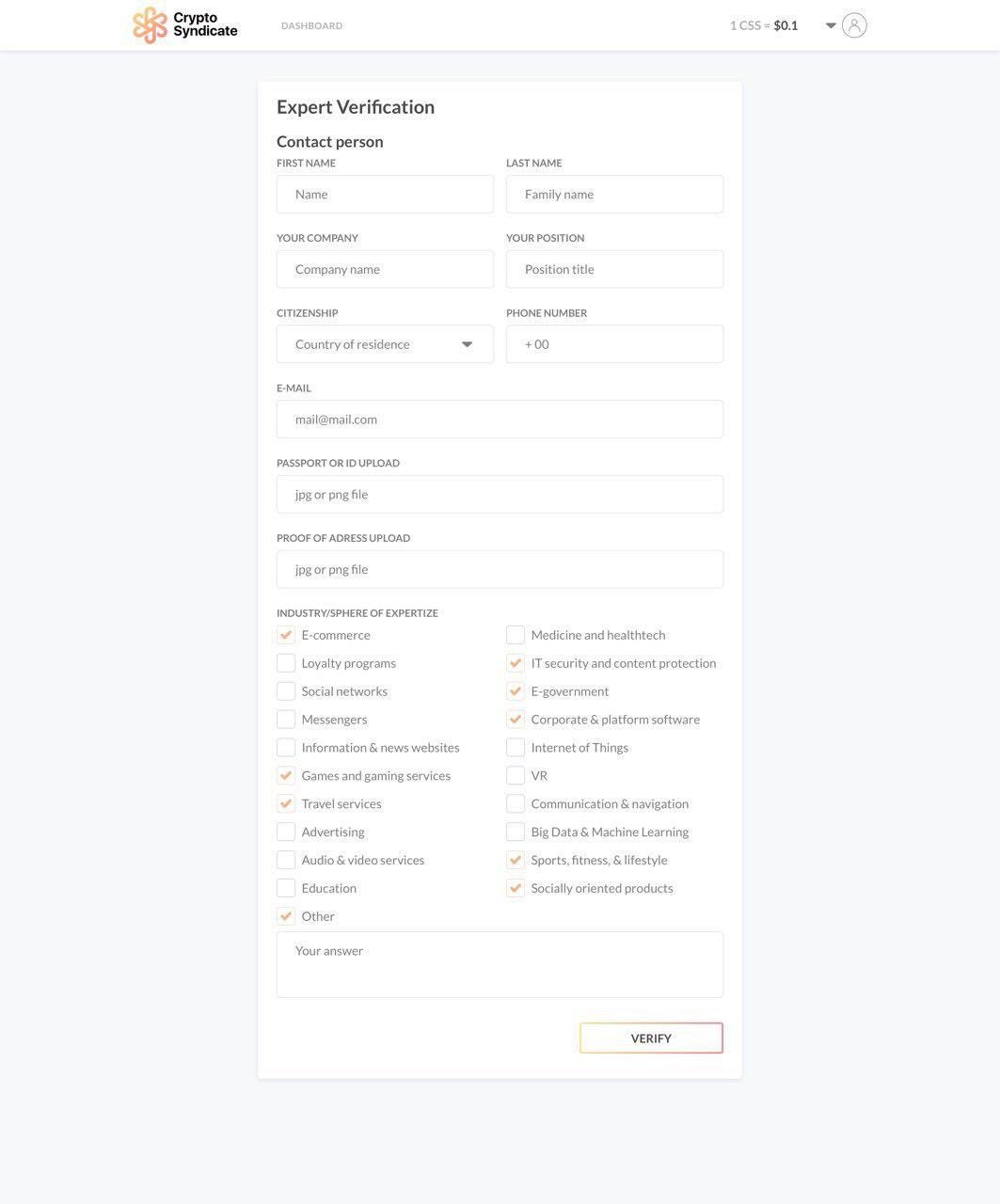Viewport: 1000px width, 1204px height.
Task: Click the Proof of Address upload field
Action: point(500,569)
